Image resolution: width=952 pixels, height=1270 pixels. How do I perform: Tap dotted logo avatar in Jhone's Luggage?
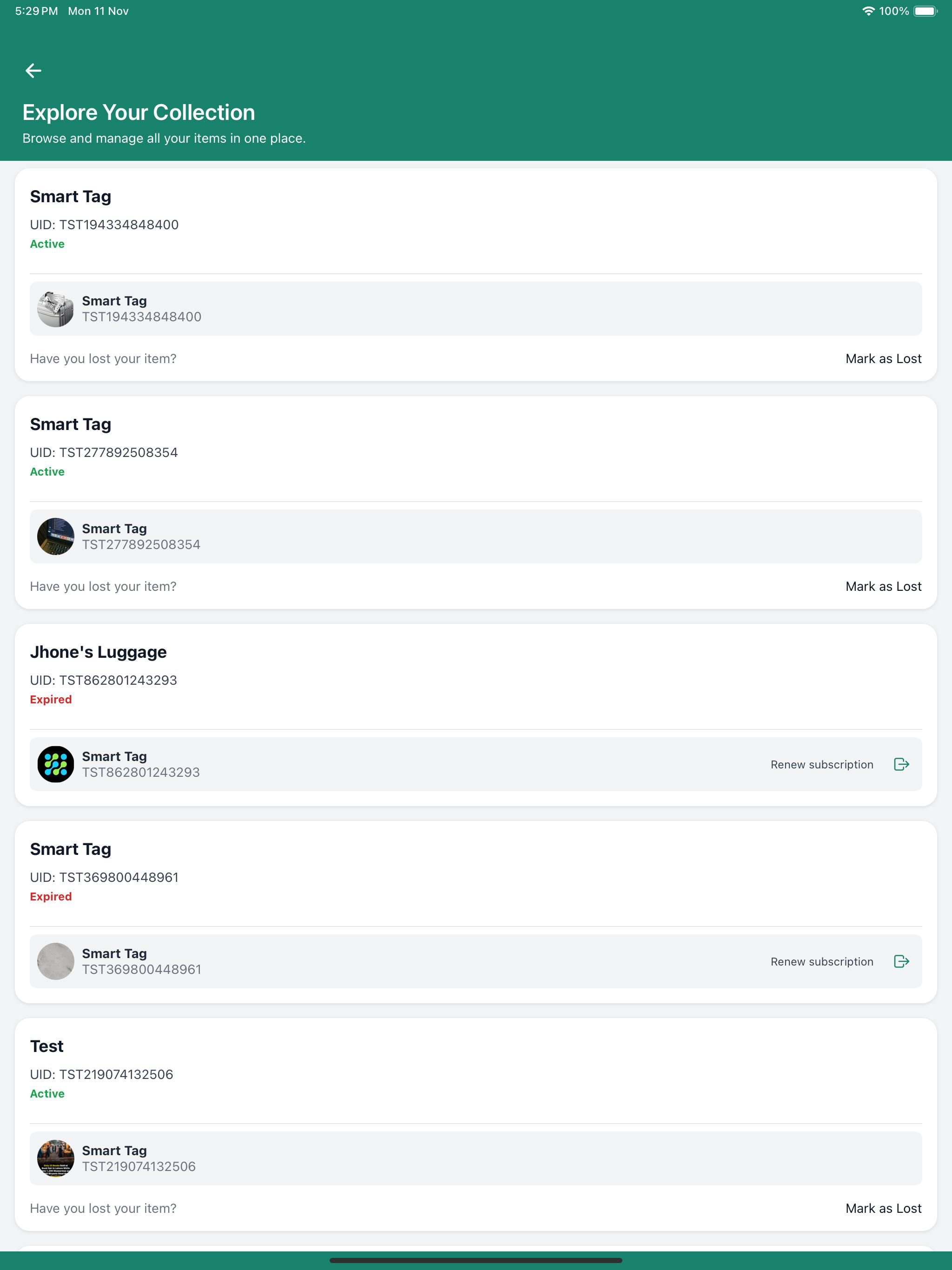56,764
